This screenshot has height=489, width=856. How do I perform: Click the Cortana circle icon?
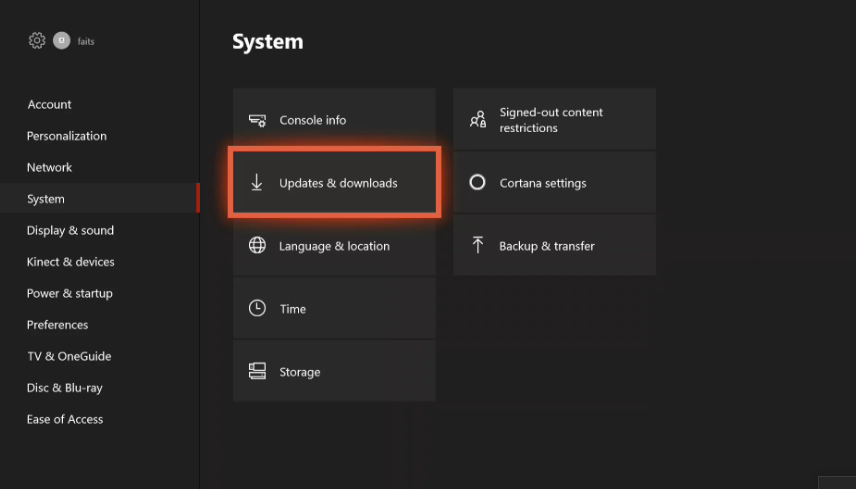[x=477, y=182]
